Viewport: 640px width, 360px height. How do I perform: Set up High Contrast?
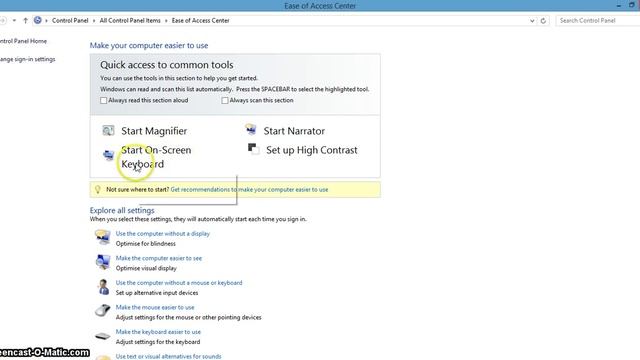click(x=311, y=150)
